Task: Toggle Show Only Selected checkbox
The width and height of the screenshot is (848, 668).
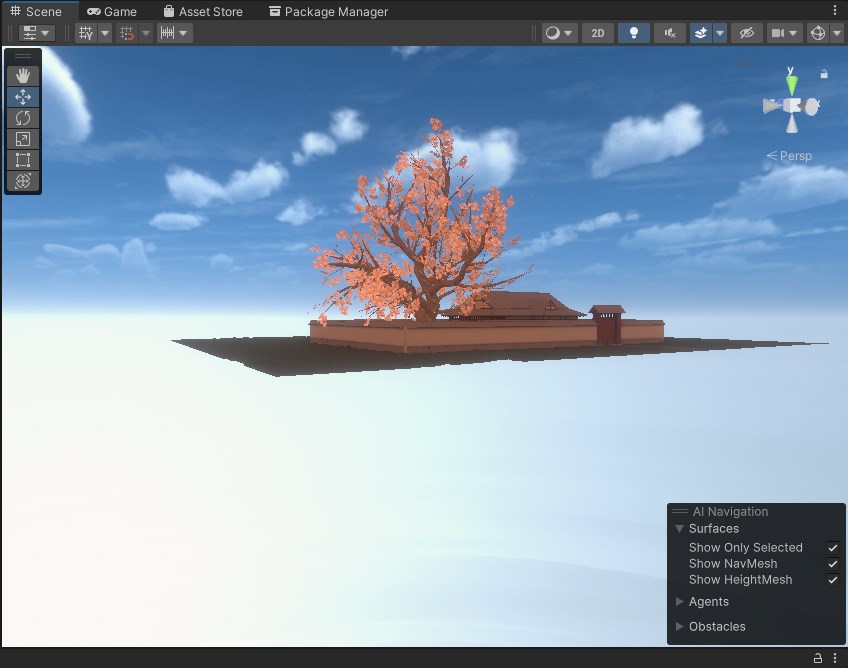Action: [833, 548]
